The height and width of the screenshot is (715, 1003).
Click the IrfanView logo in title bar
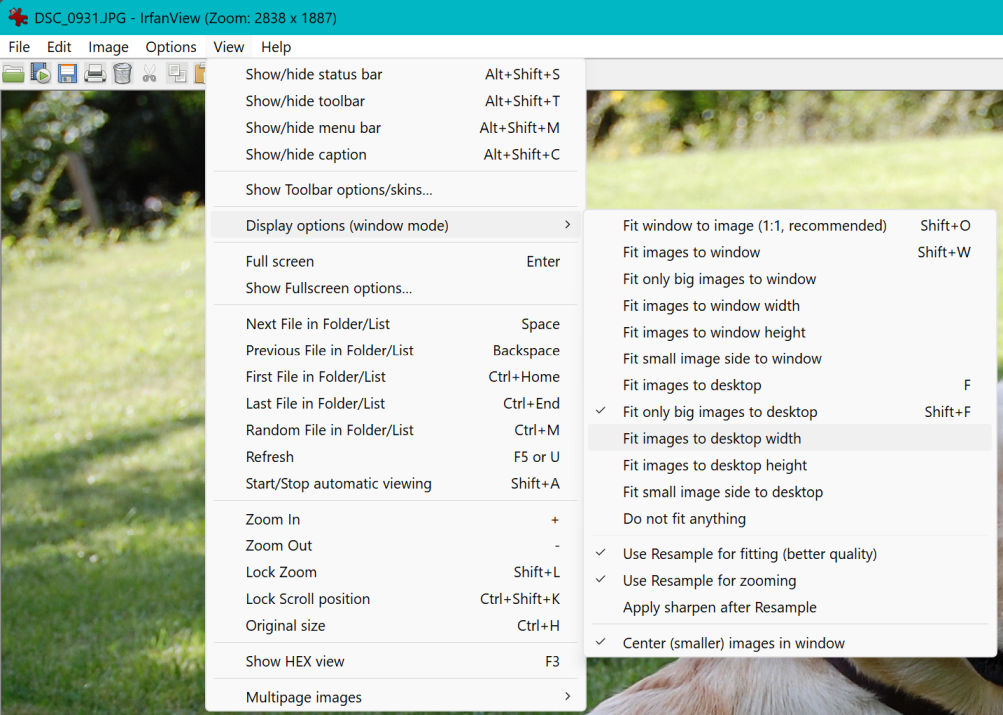tap(17, 18)
